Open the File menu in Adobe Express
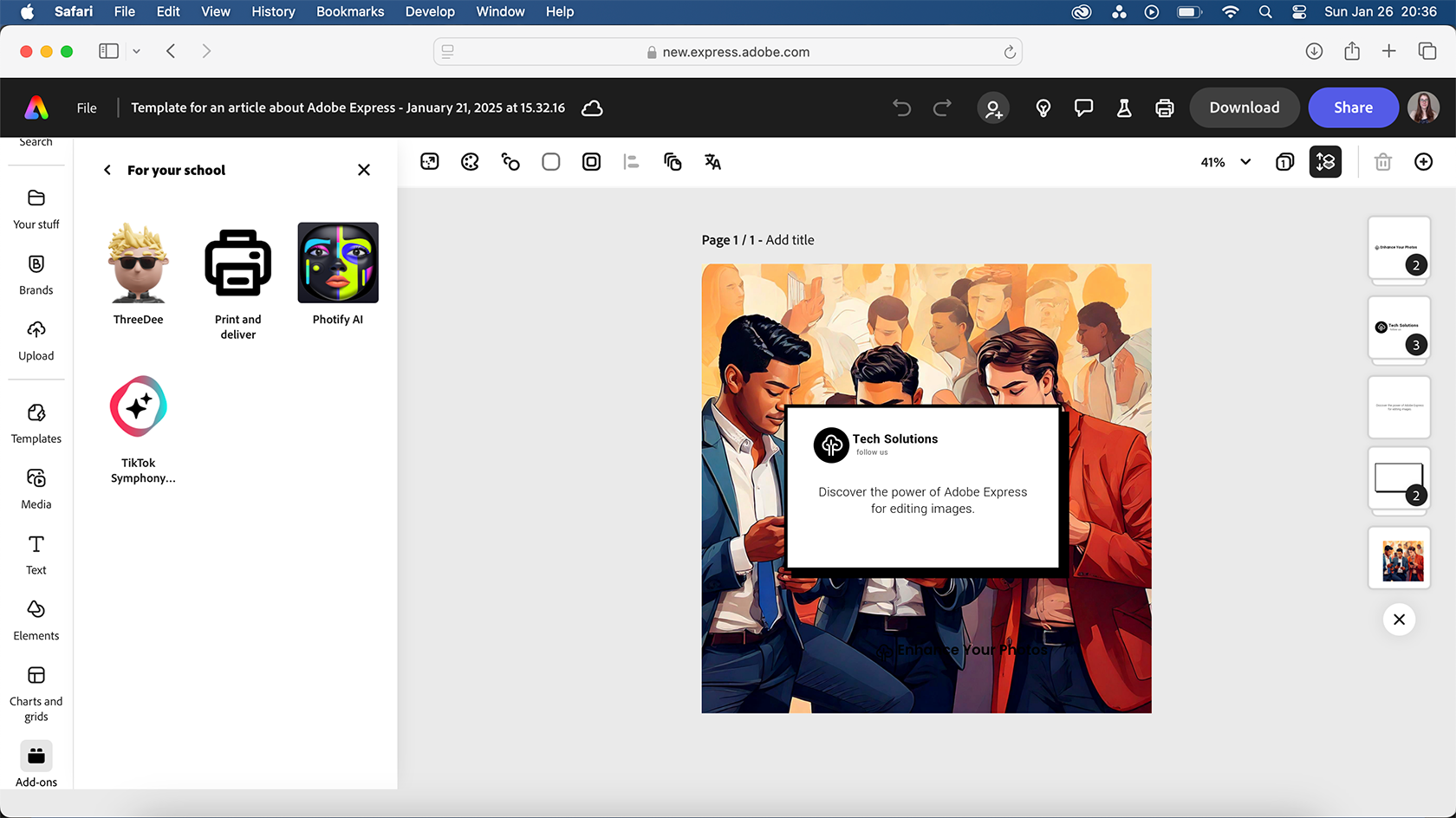 point(87,107)
